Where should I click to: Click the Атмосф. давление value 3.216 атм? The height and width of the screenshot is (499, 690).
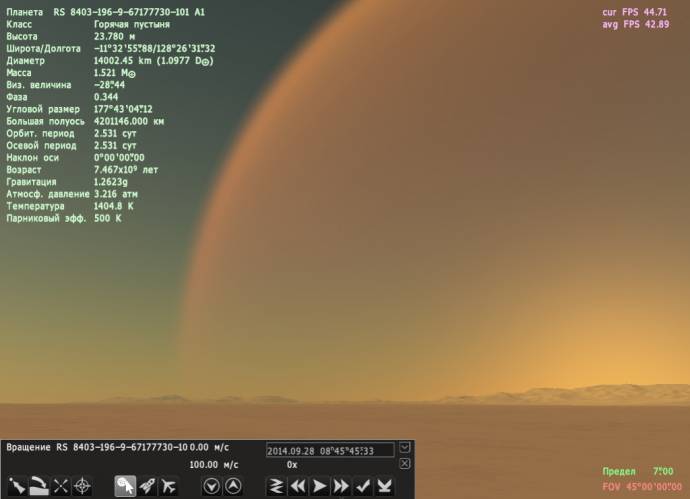pyautogui.click(x=115, y=194)
